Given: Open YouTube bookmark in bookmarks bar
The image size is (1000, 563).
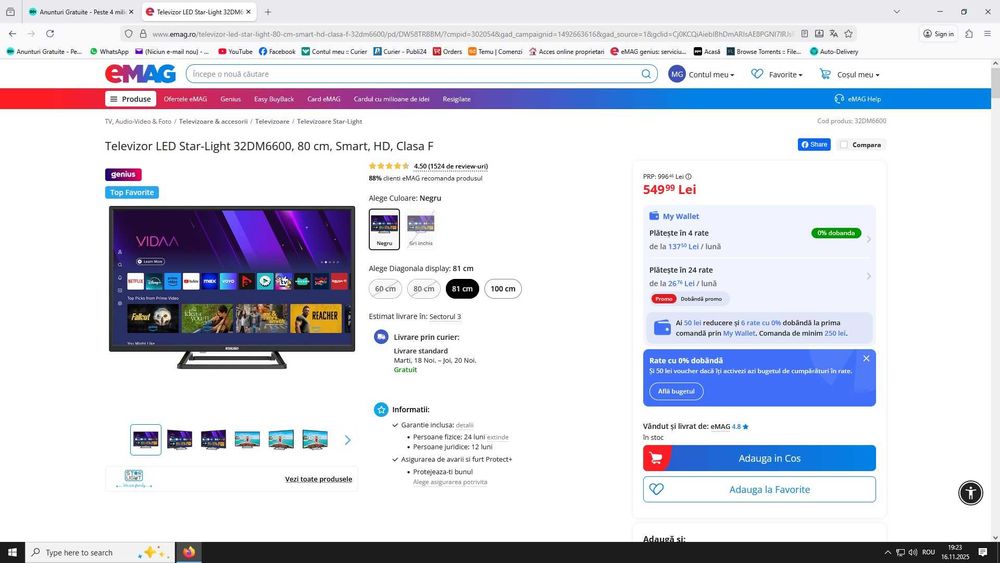Looking at the screenshot, I should click(235, 51).
